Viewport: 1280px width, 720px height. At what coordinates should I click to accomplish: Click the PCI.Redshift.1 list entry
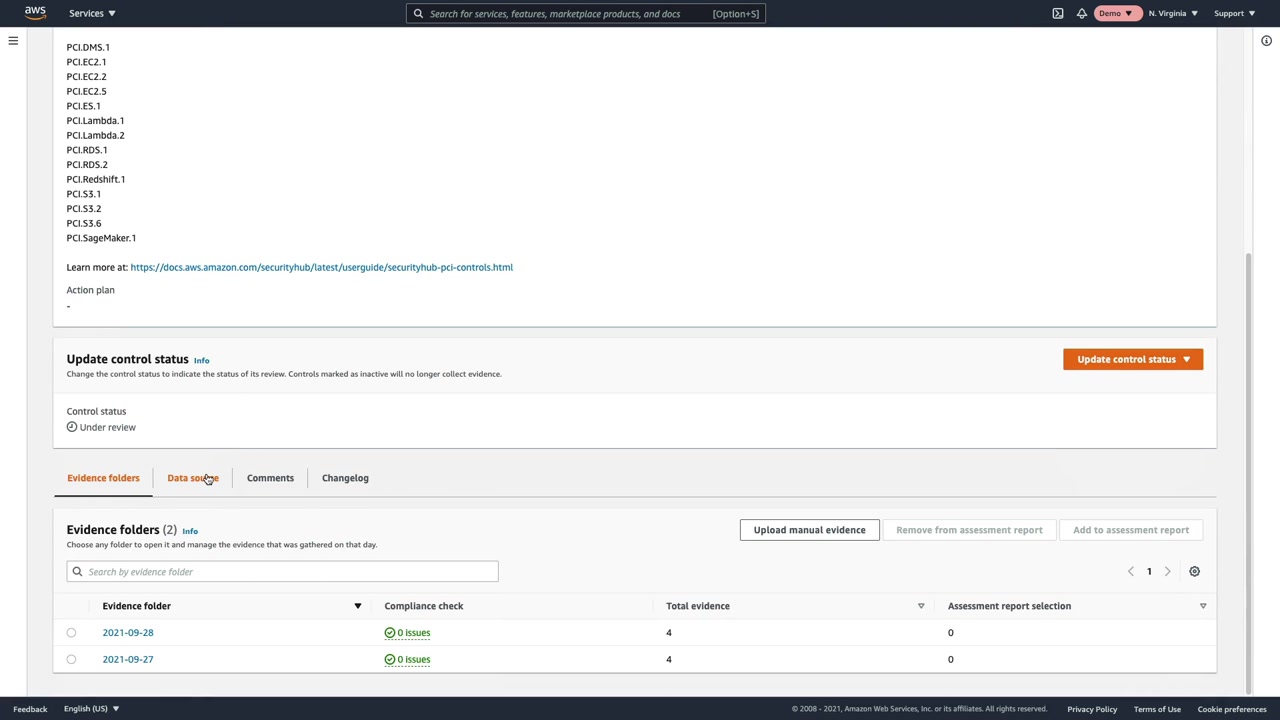[96, 179]
